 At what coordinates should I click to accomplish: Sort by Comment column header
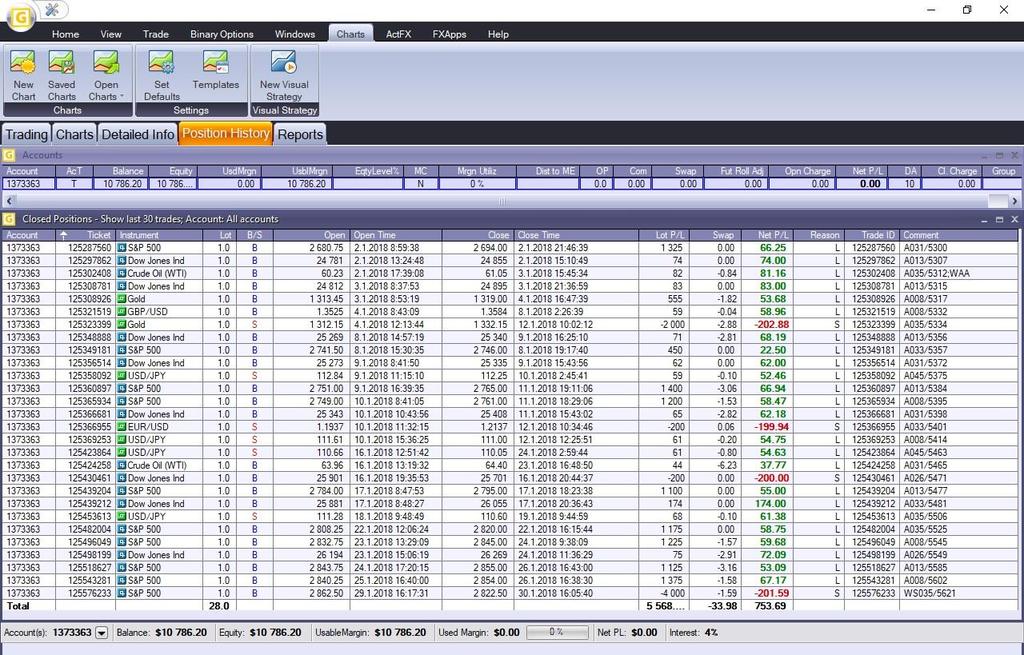coord(959,235)
